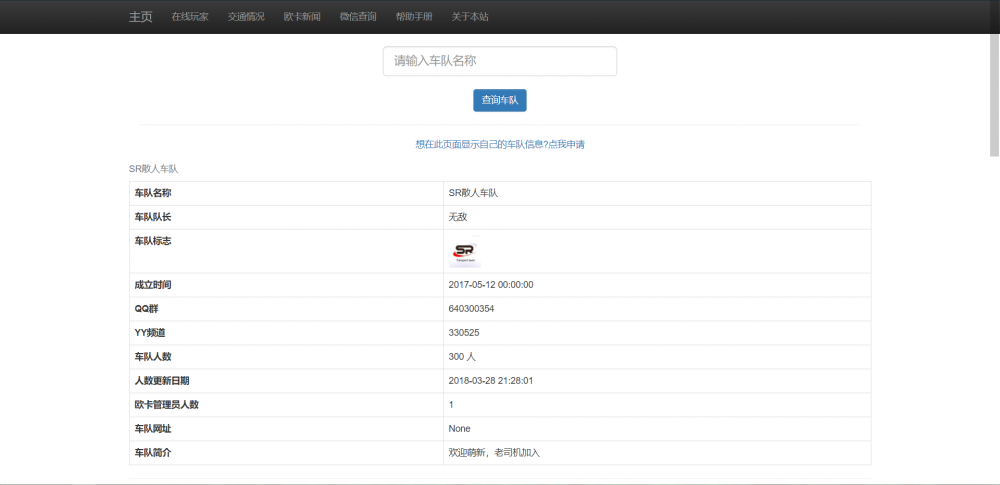Screen dimensions: 1000x485
Task: Click the 想在此页面显示自己的车队信息?点我申请 link
Action: [499, 144]
